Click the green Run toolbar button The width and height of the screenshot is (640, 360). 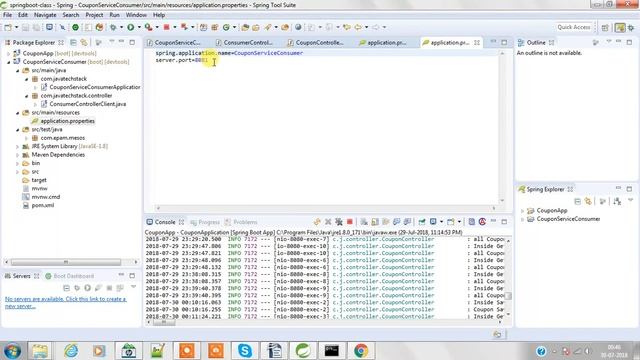(131, 27)
